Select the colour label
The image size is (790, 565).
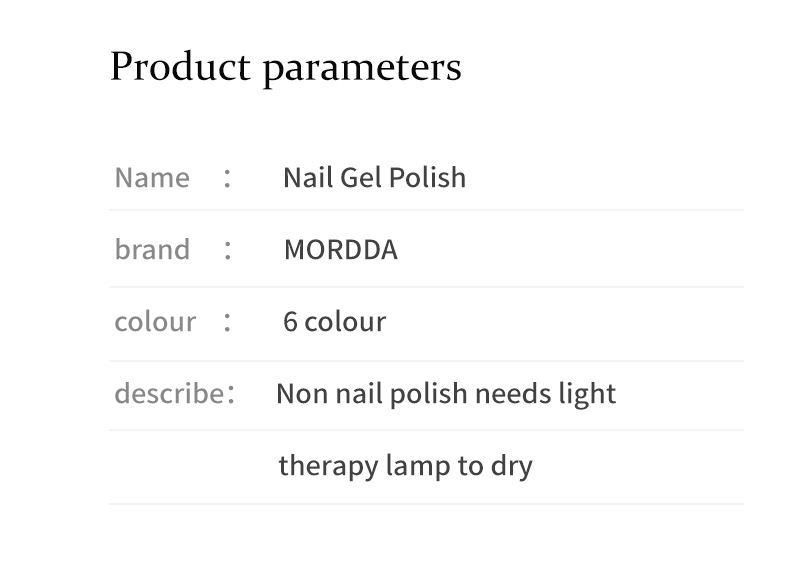pyautogui.click(x=155, y=322)
